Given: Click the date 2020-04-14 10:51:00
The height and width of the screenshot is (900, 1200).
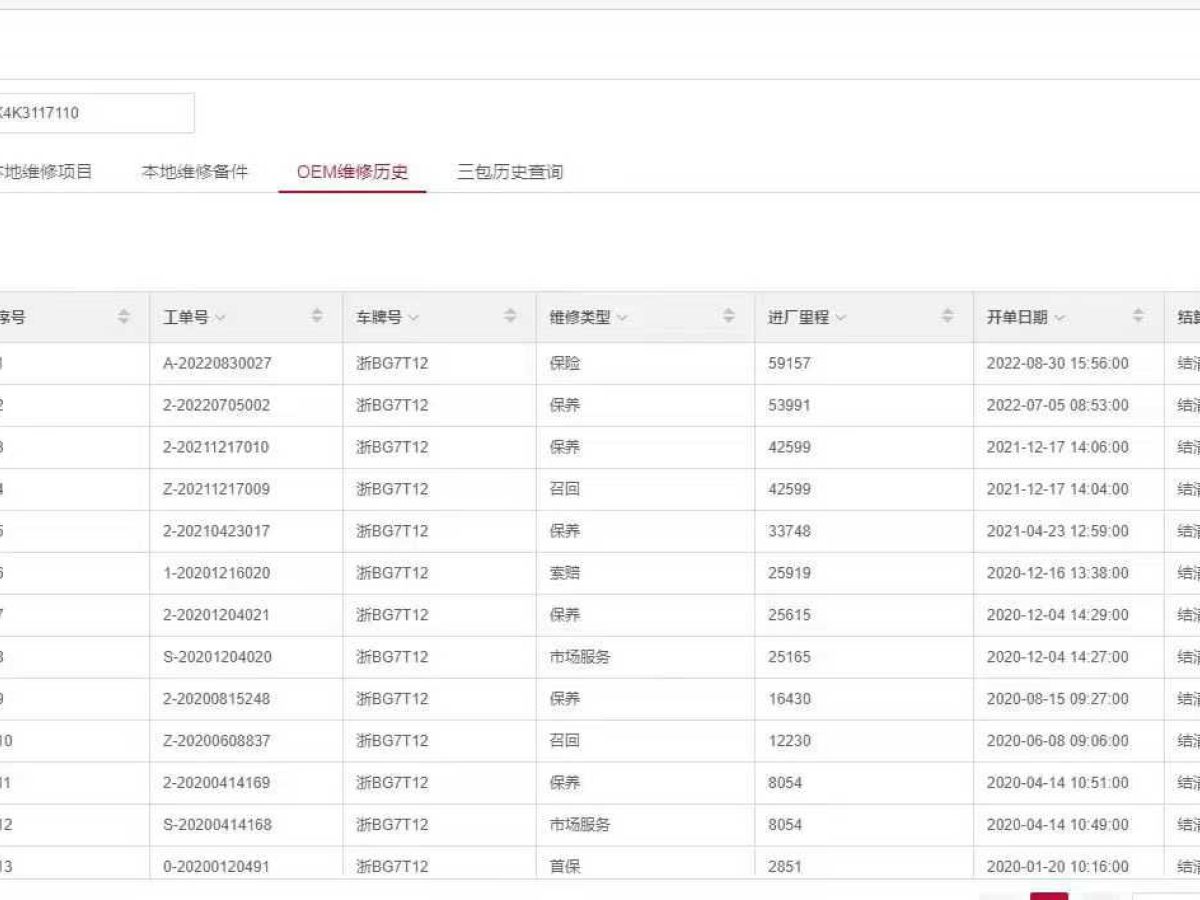Looking at the screenshot, I should (x=1058, y=783).
